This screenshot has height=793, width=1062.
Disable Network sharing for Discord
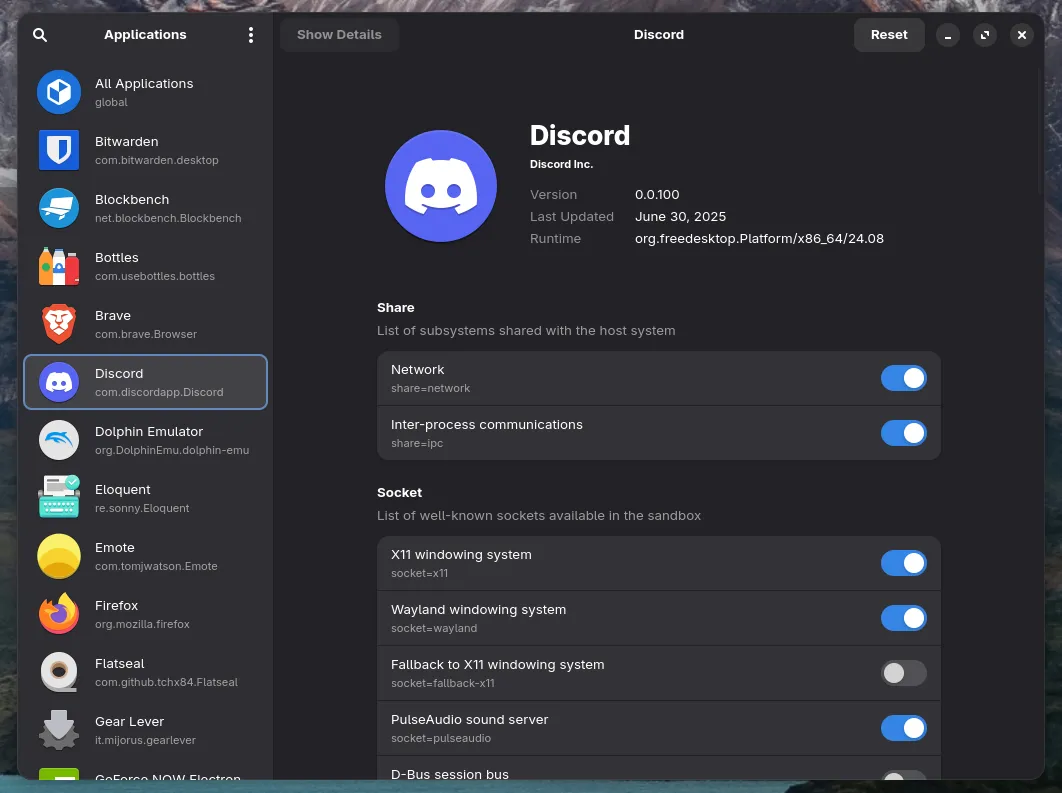click(903, 378)
